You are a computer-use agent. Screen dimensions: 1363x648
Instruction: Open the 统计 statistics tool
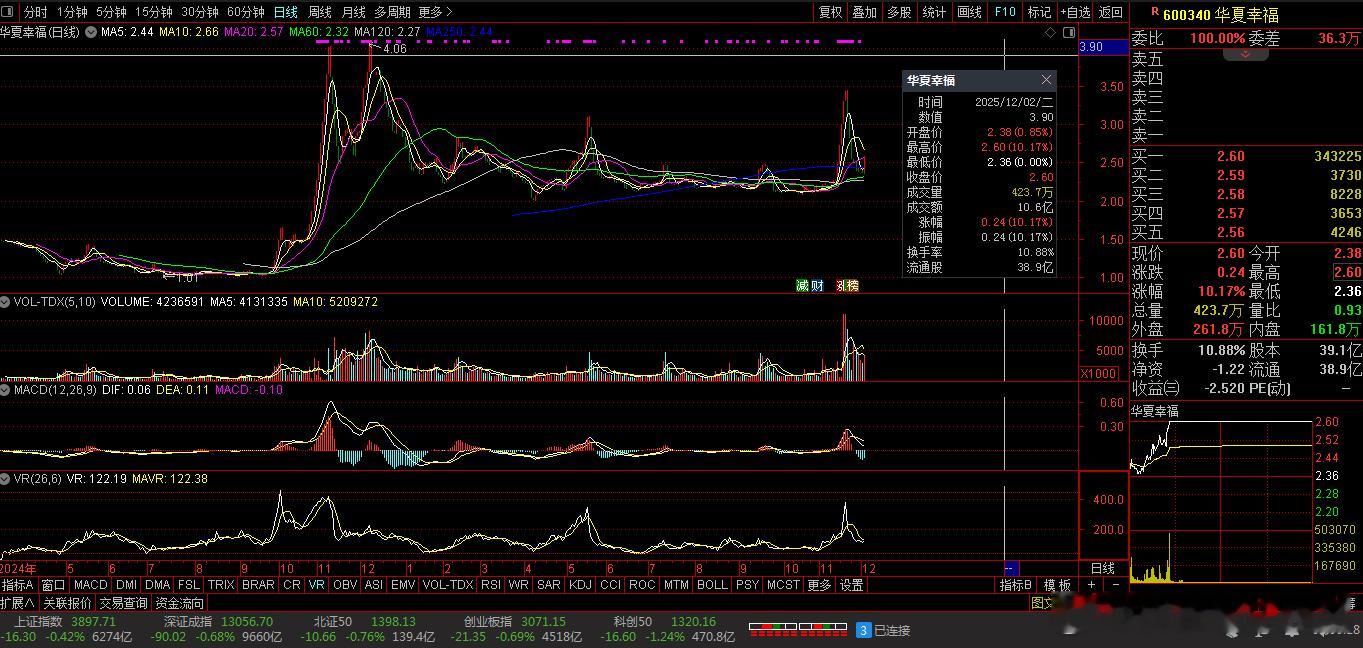click(934, 12)
